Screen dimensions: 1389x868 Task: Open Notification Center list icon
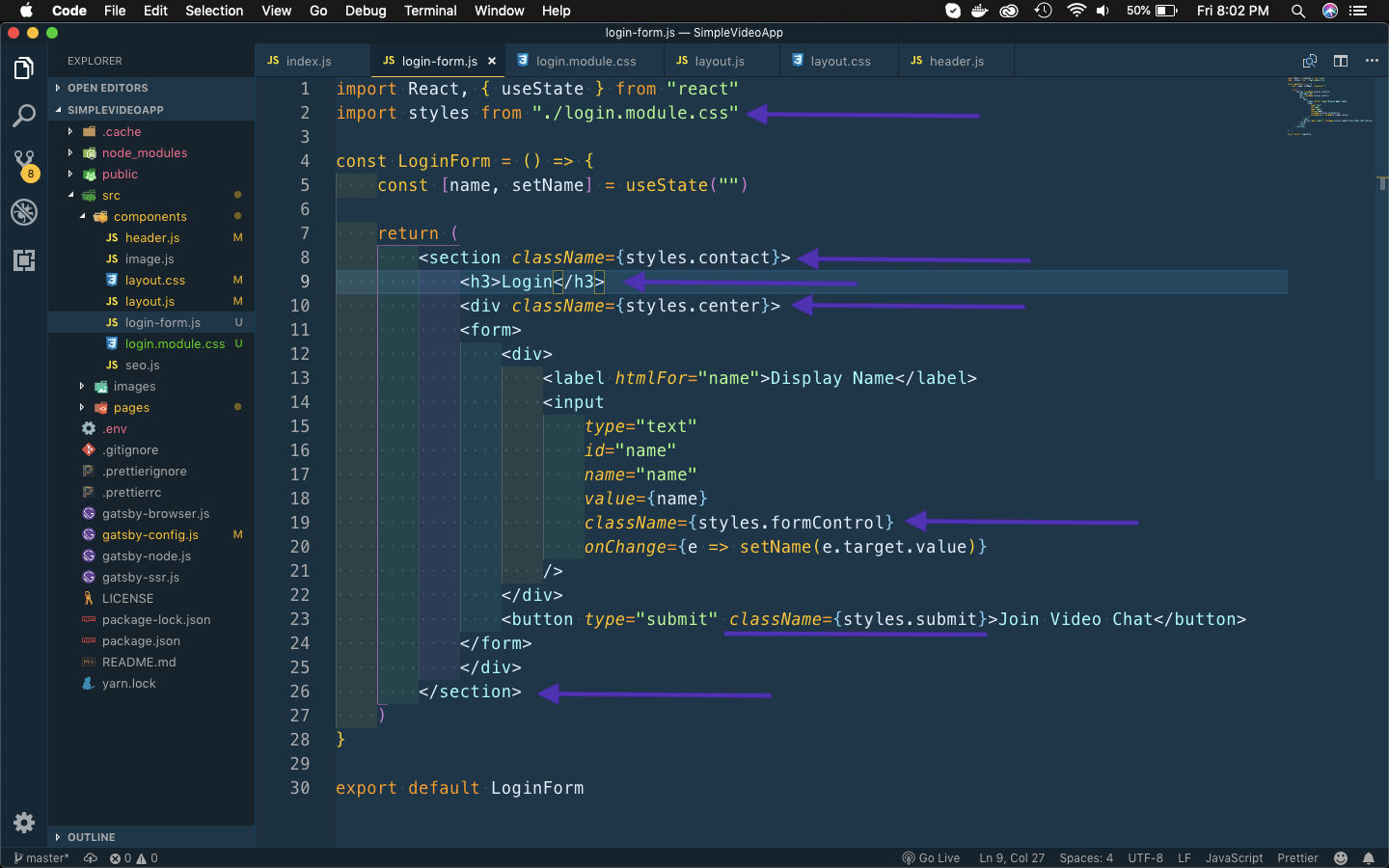[1359, 11]
